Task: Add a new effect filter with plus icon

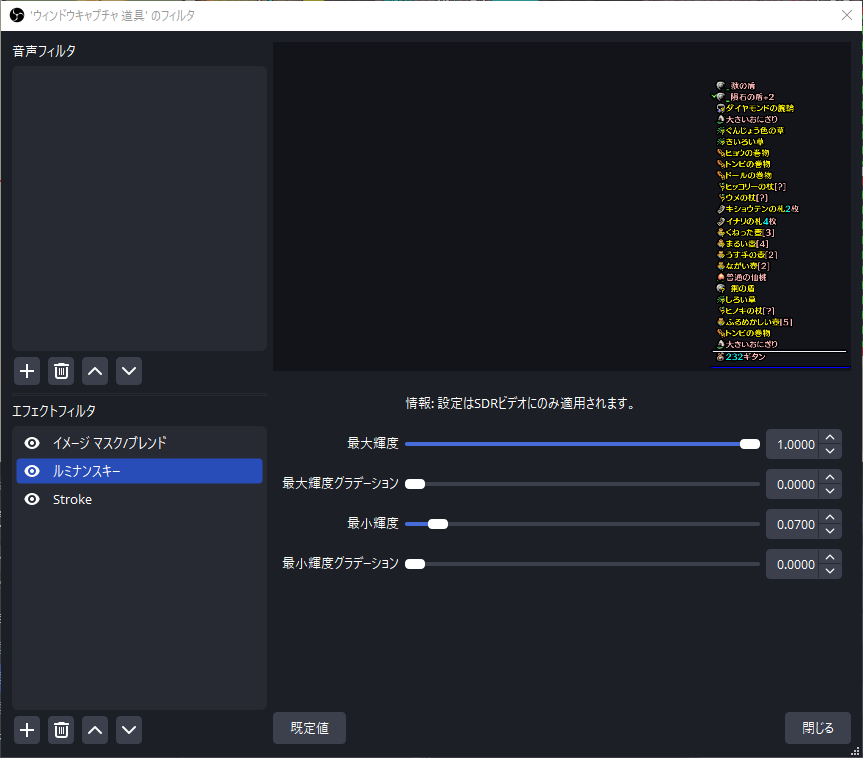Action: (27, 730)
